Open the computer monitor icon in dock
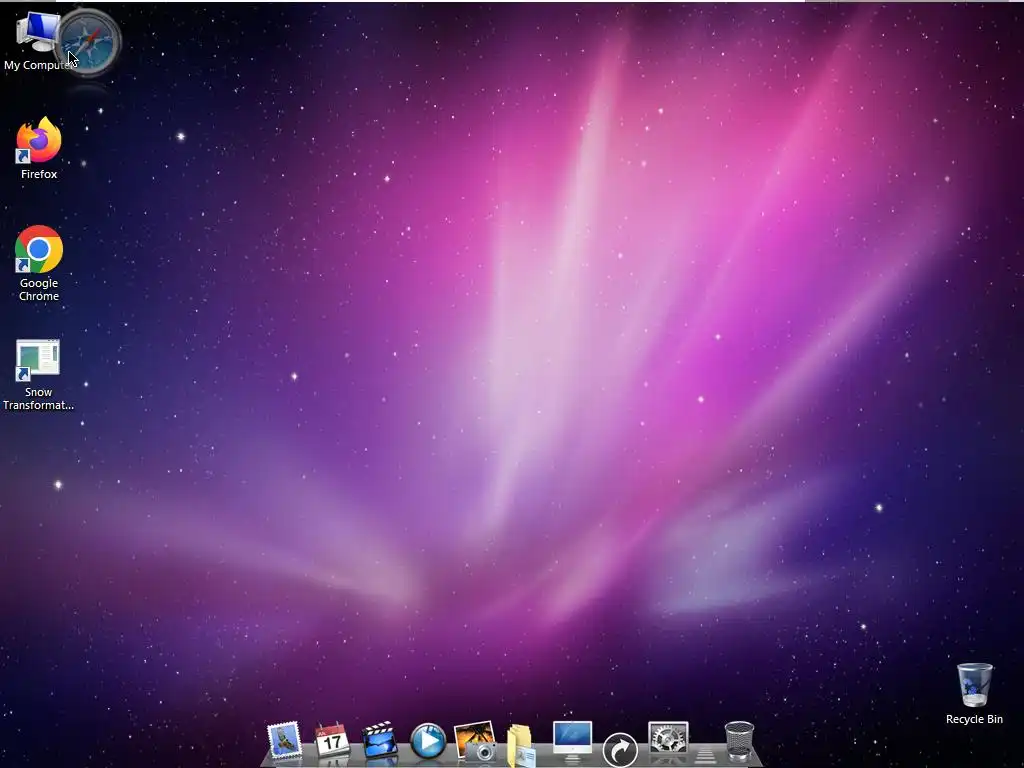The image size is (1024, 768). point(572,741)
